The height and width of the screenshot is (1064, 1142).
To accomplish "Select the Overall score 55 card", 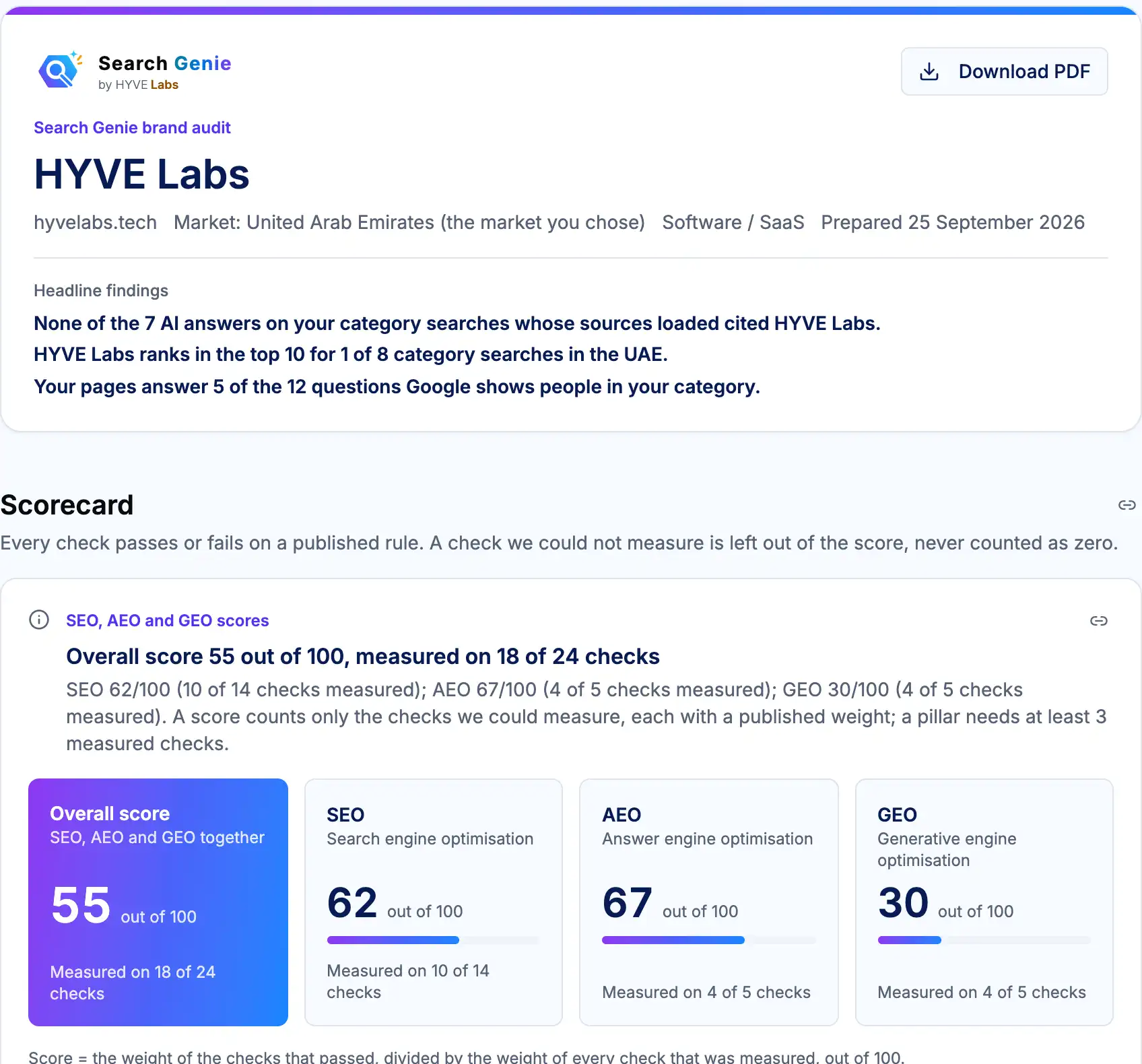I will [158, 902].
